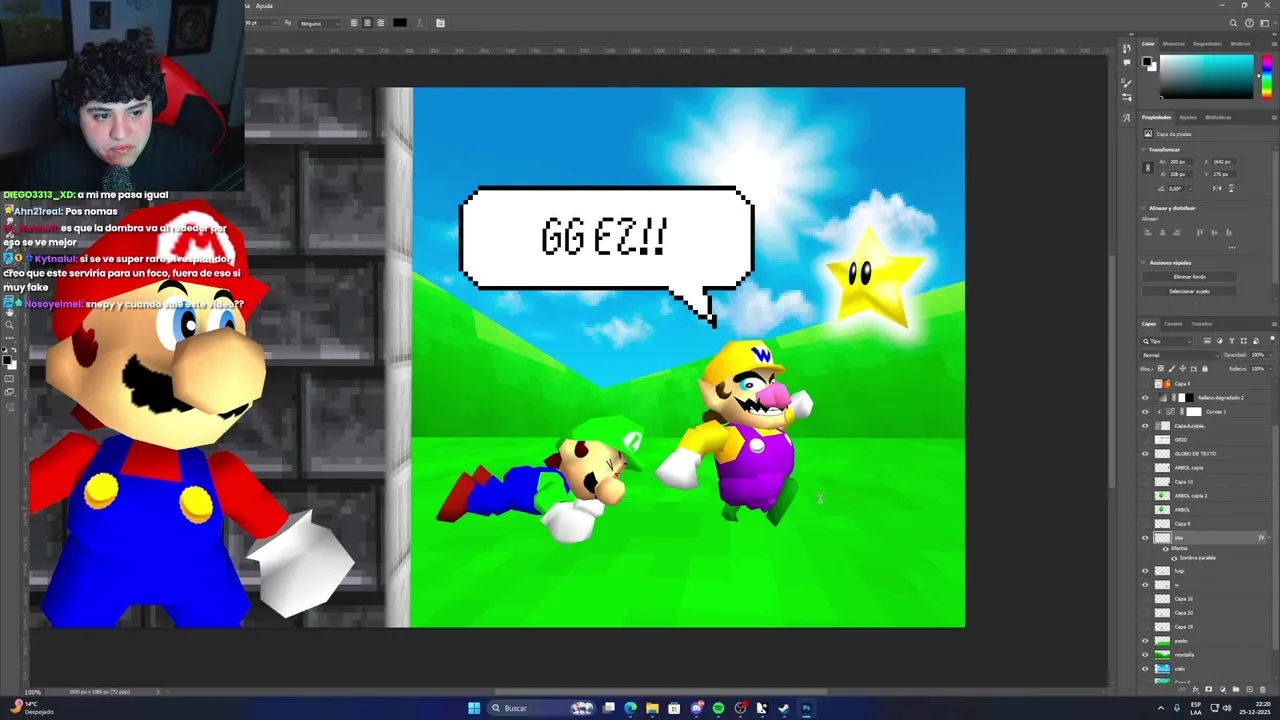
Task: Open the History panel icon in collapsed dock
Action: tap(1127, 48)
